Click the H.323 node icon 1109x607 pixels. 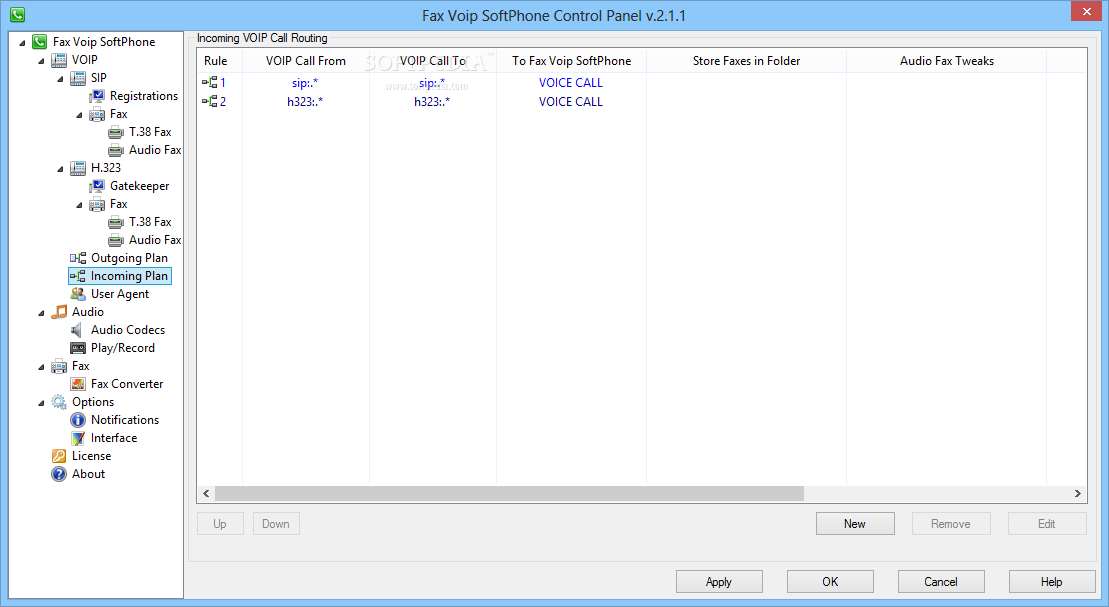click(x=78, y=168)
